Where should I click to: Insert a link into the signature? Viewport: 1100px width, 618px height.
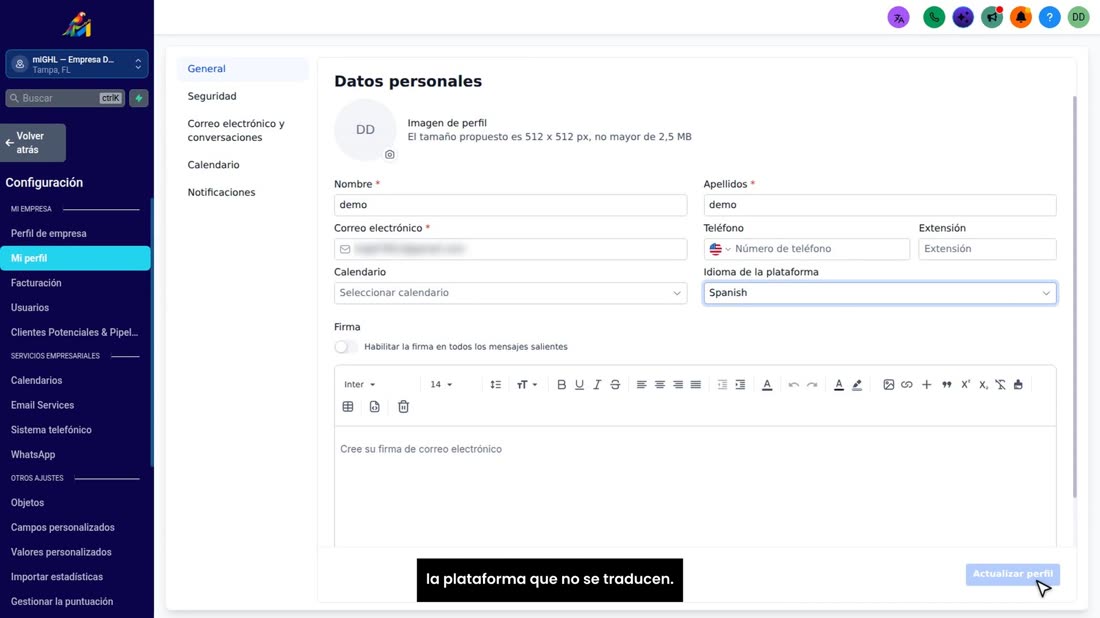906,384
